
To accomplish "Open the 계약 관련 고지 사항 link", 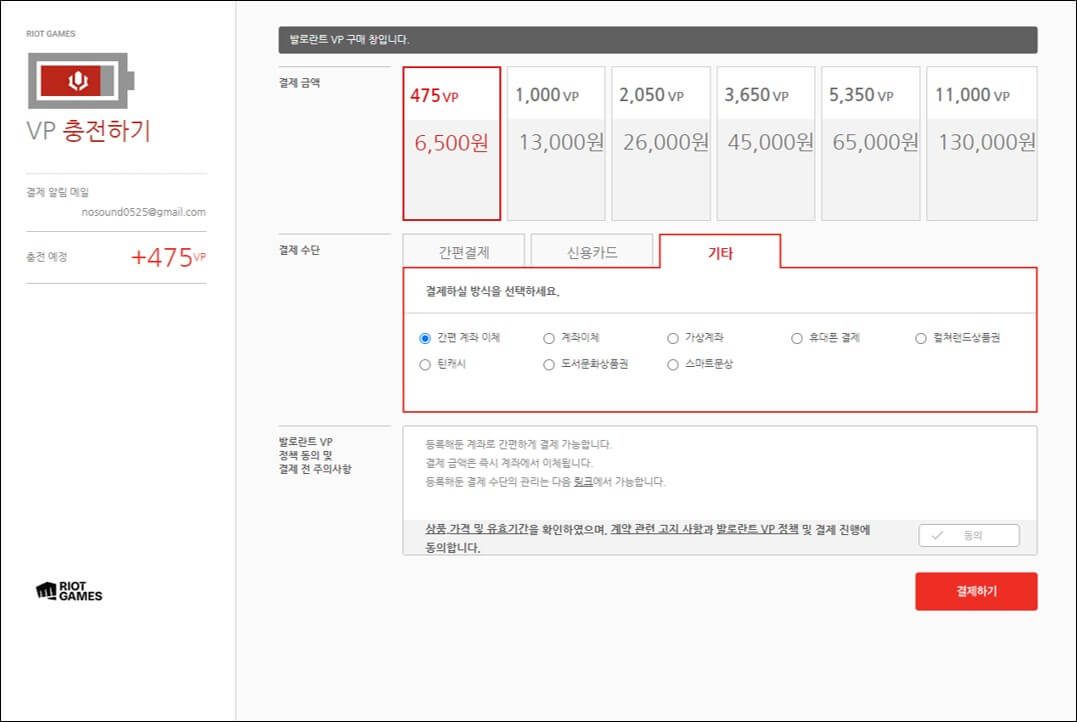I will [x=657, y=529].
